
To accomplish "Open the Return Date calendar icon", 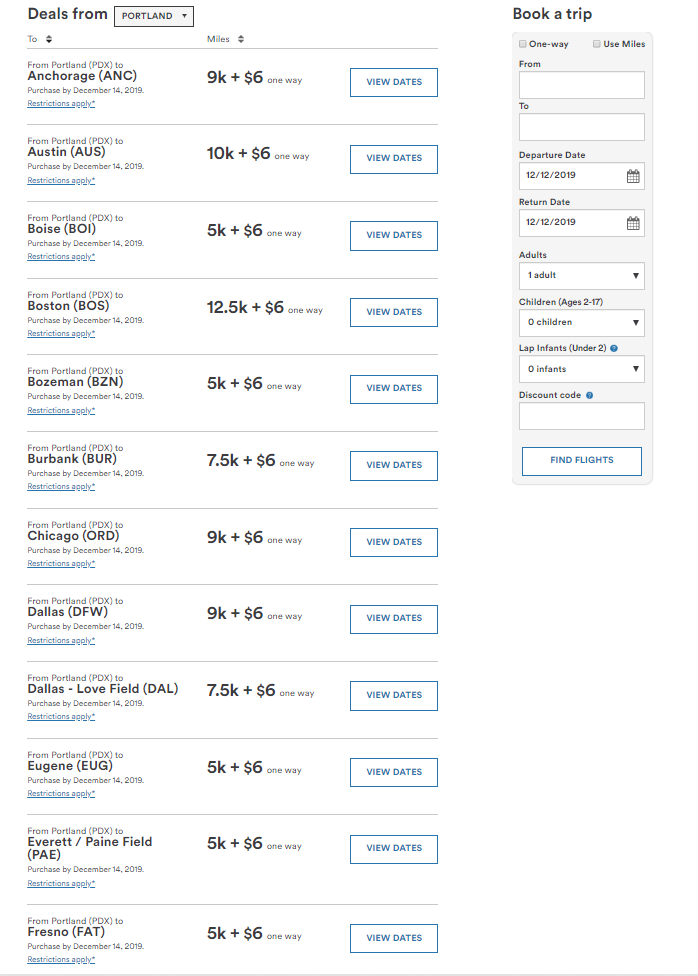I will click(x=631, y=222).
